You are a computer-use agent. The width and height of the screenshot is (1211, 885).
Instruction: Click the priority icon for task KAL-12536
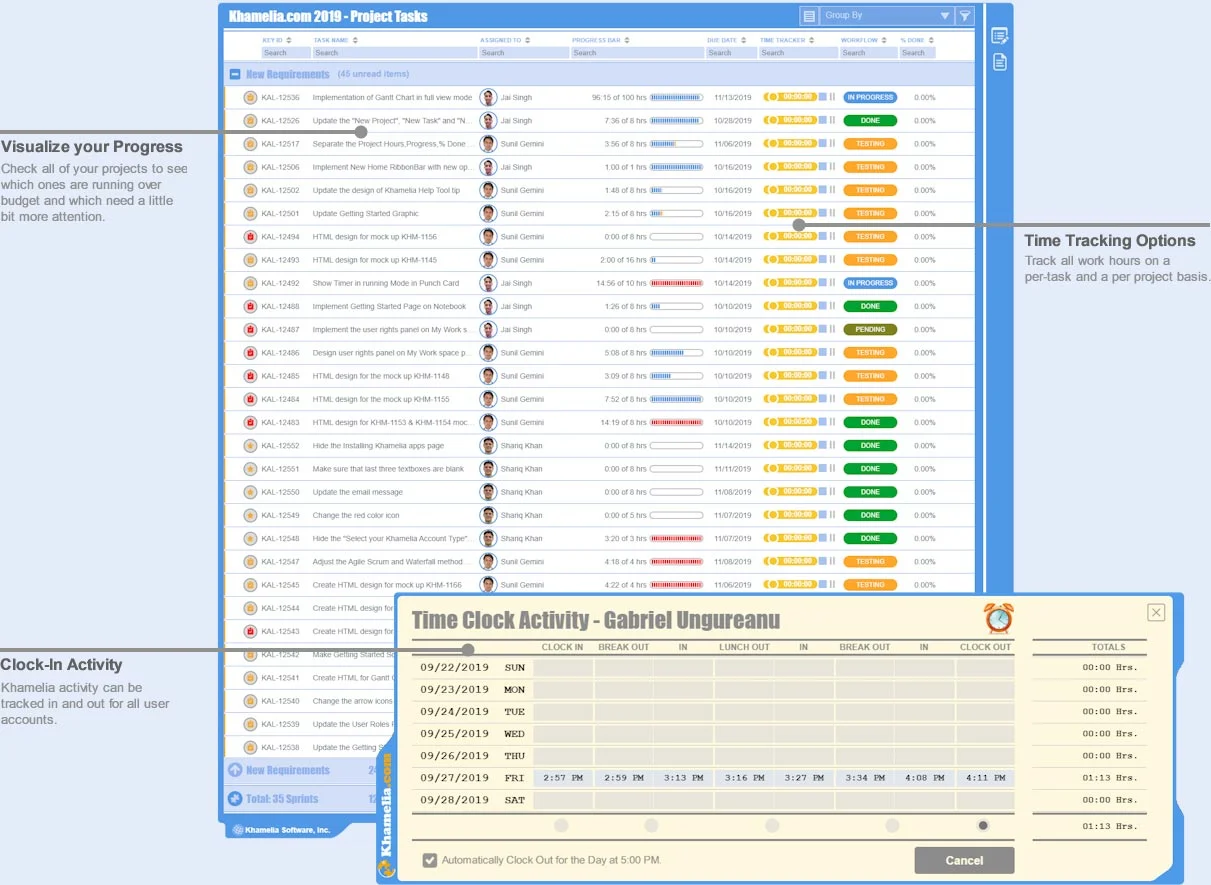tap(251, 97)
